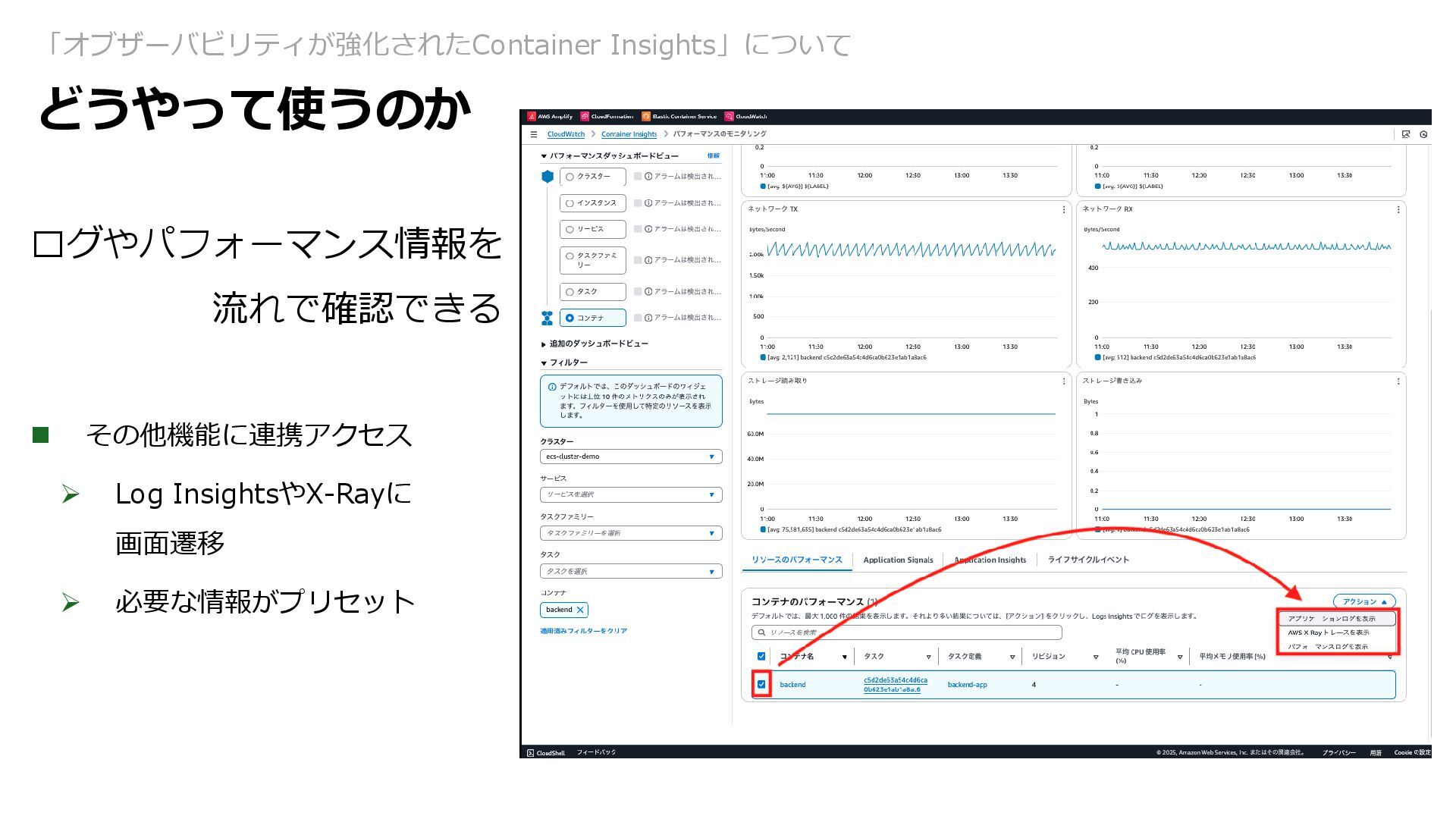The height and width of the screenshot is (819, 1456).
Task: Follow the Container Insights breadcrumb link
Action: point(629,134)
